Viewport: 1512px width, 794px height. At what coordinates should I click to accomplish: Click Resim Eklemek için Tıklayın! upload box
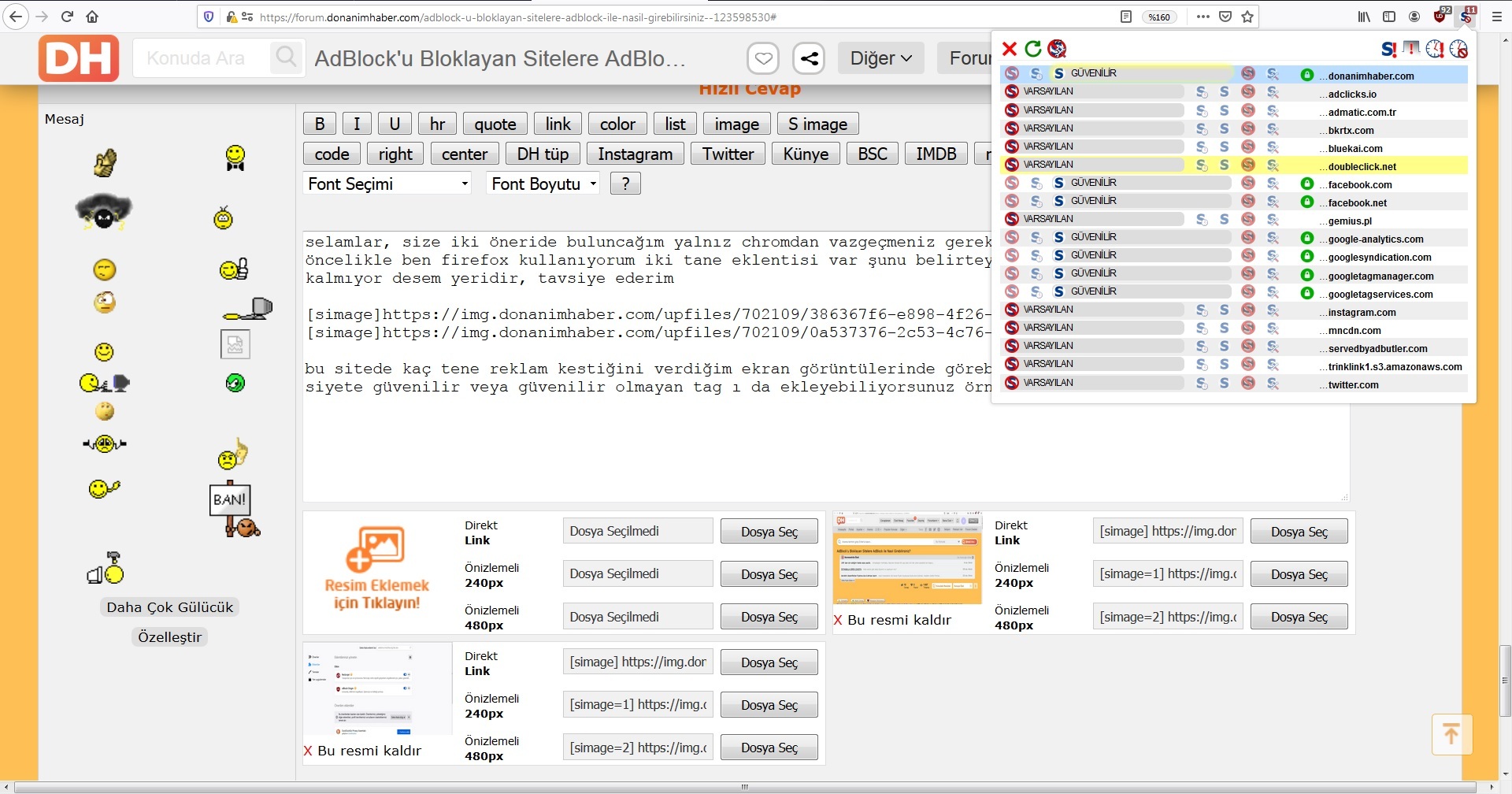(376, 569)
